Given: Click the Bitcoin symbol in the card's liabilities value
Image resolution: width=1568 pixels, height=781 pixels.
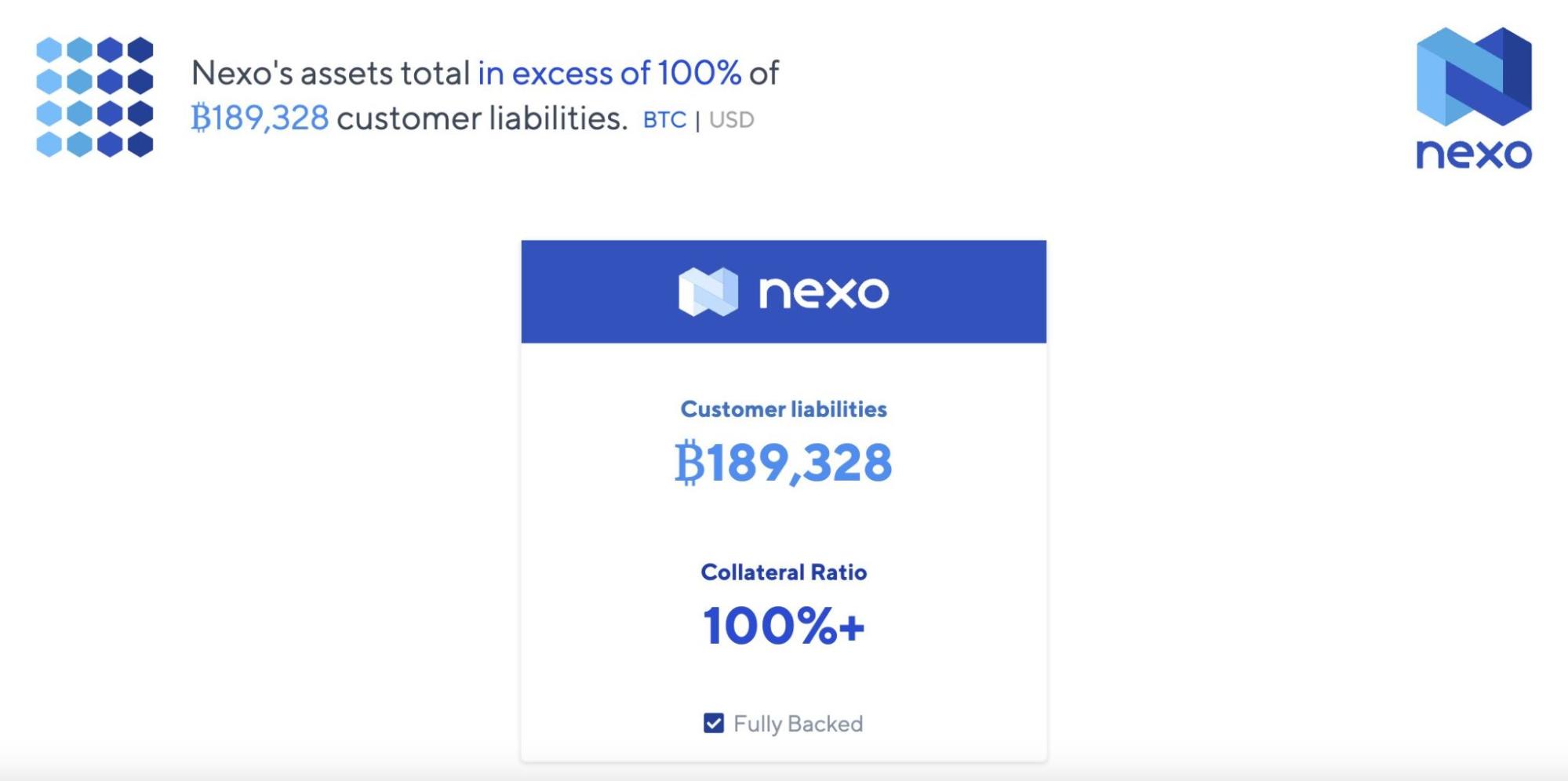Looking at the screenshot, I should click(689, 463).
